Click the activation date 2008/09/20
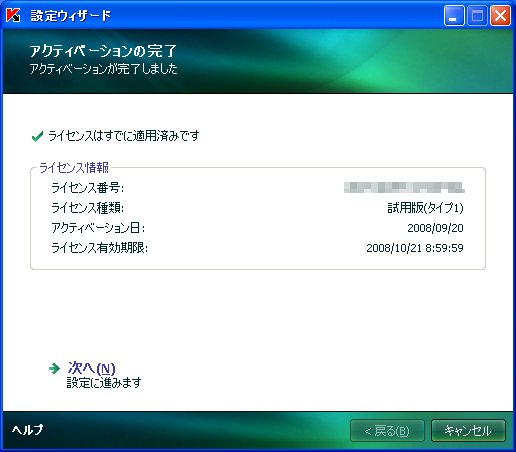 (x=435, y=228)
